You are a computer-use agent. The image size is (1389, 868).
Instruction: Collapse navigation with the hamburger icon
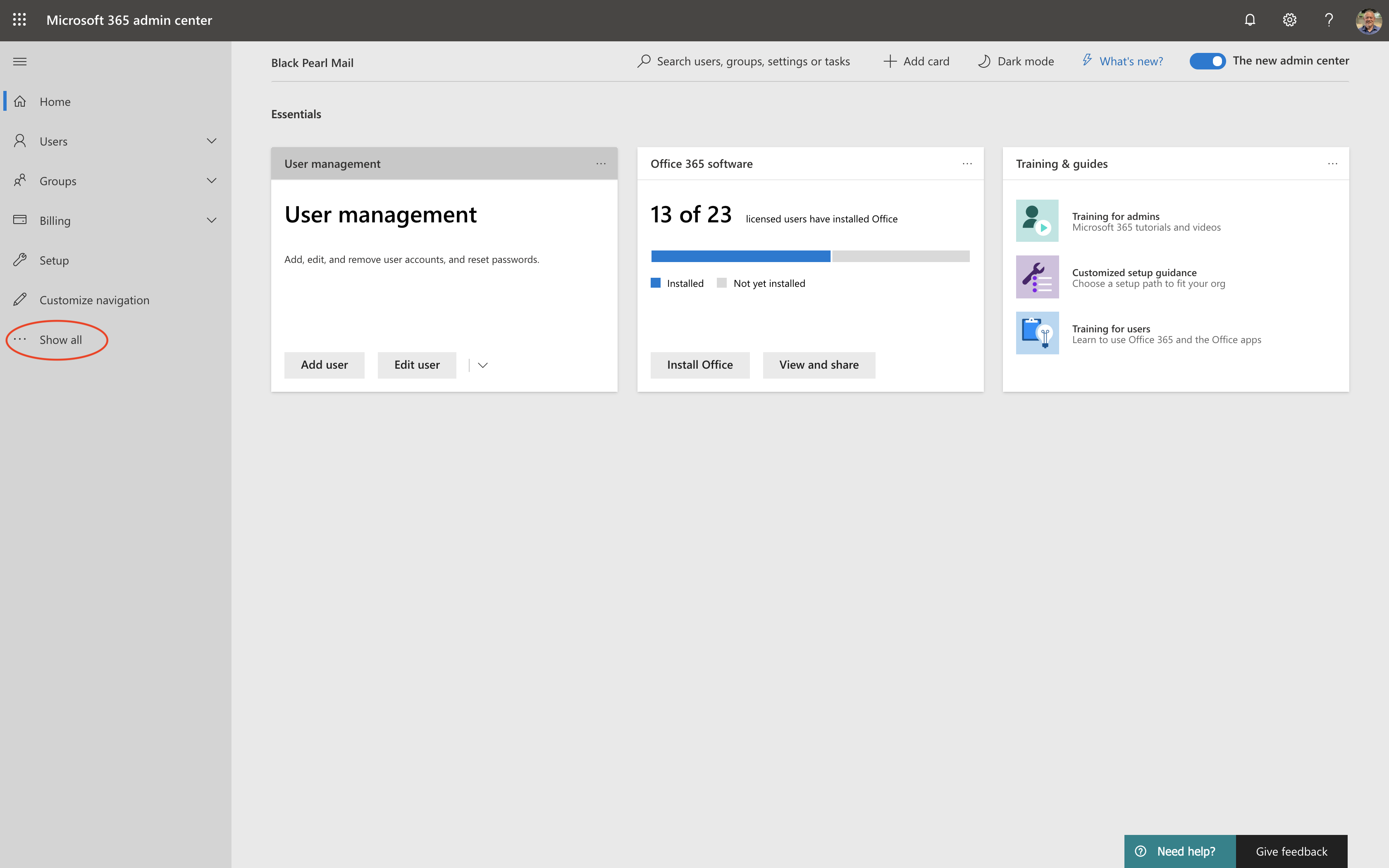20,62
